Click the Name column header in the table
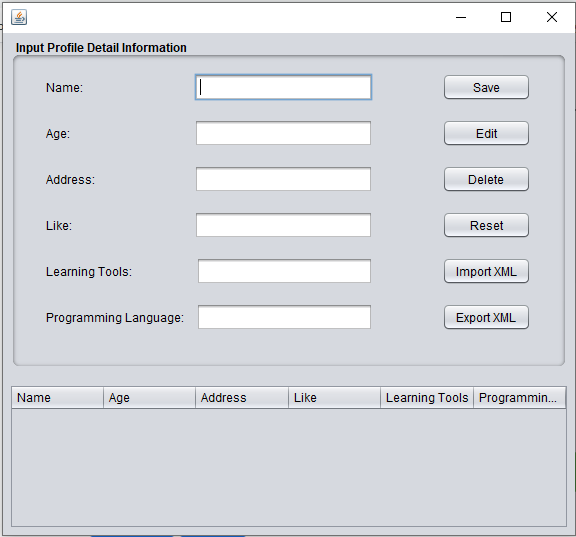The height and width of the screenshot is (537, 576). pyautogui.click(x=58, y=397)
